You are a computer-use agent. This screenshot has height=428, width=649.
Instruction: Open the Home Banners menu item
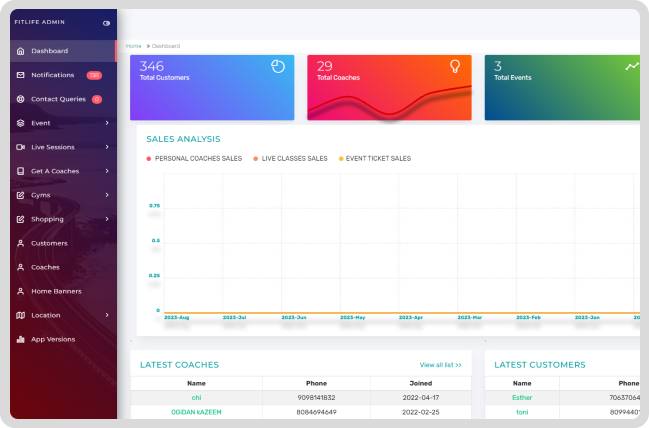[63, 291]
